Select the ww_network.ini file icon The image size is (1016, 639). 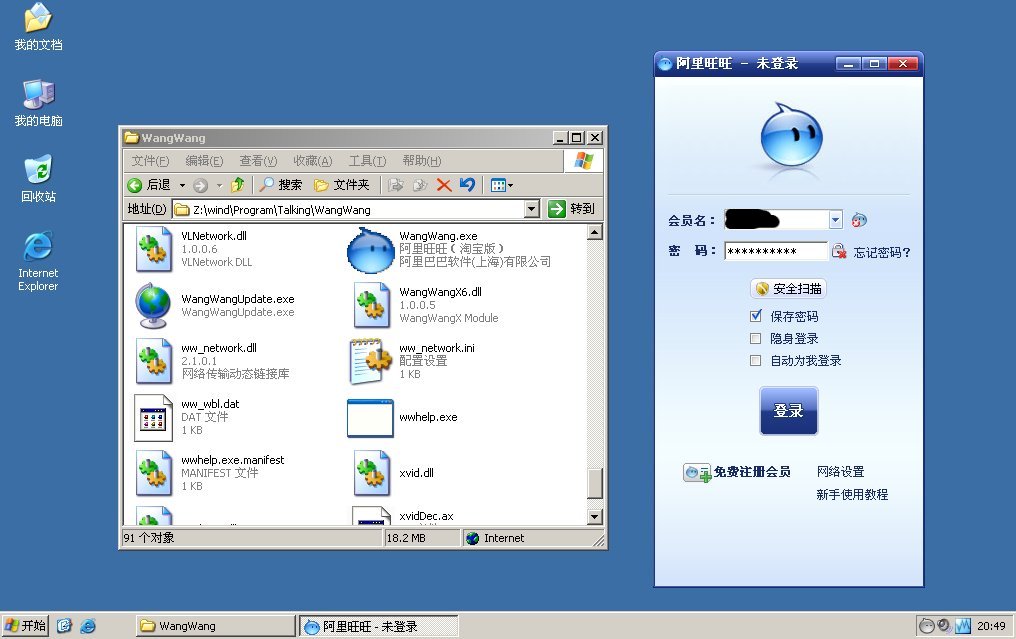tap(371, 361)
